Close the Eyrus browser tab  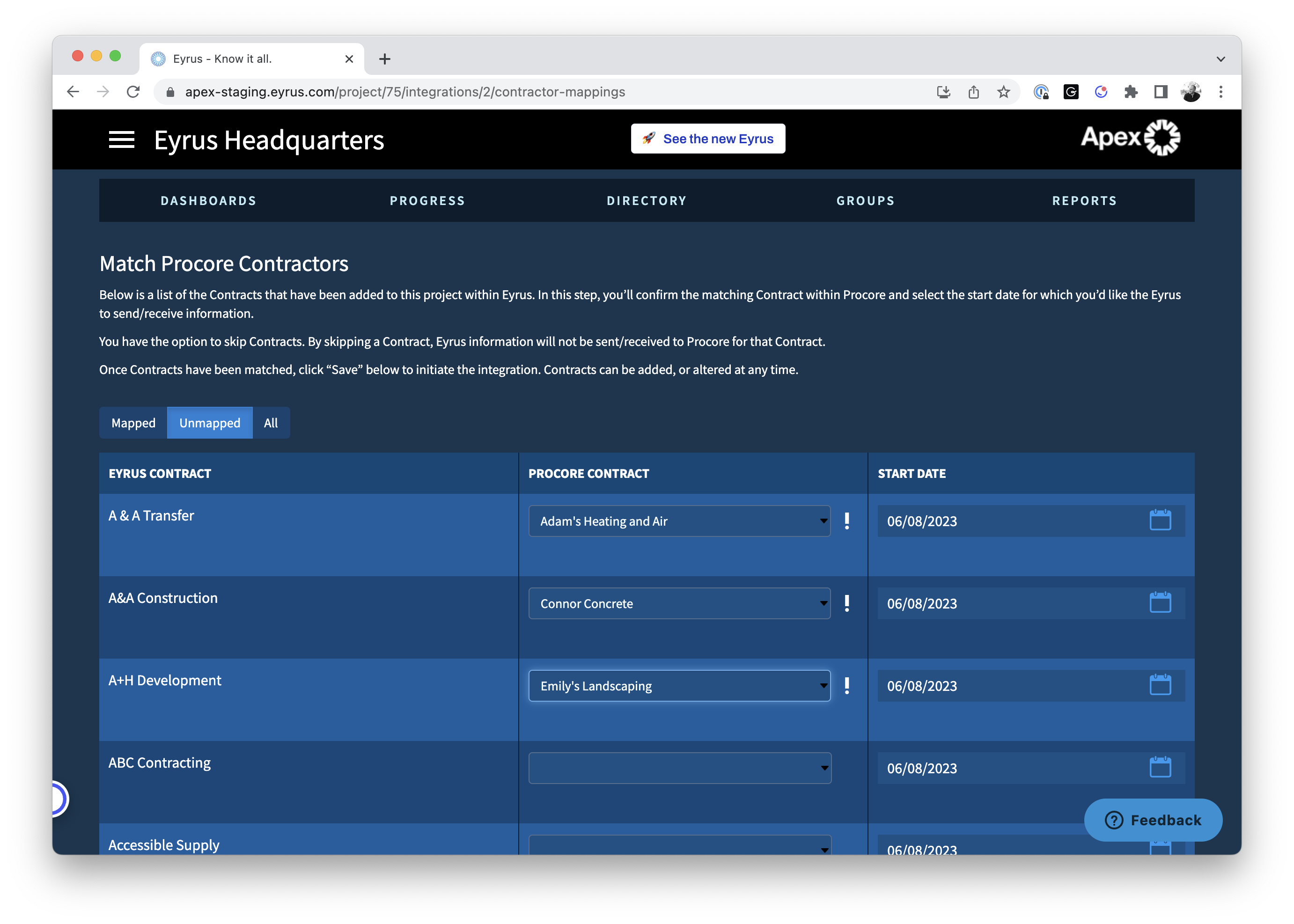tap(349, 59)
